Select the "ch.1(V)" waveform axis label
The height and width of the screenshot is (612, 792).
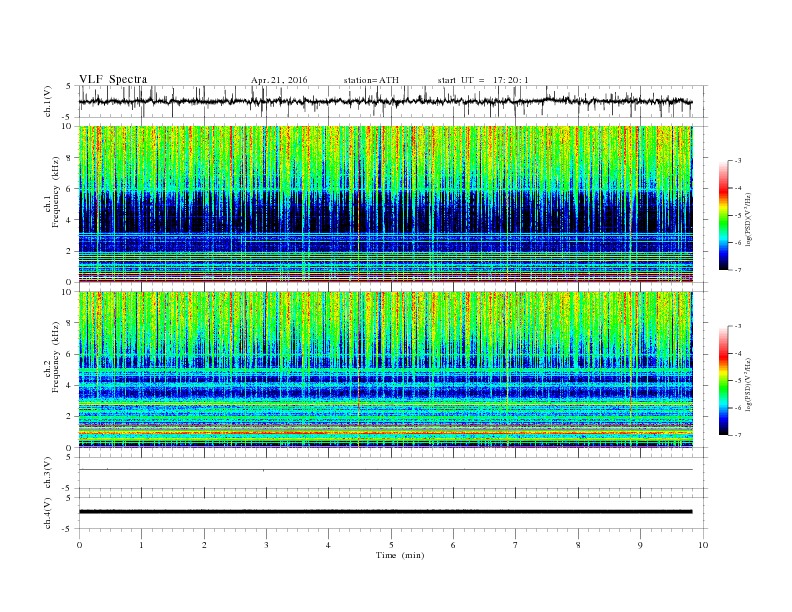pyautogui.click(x=48, y=103)
